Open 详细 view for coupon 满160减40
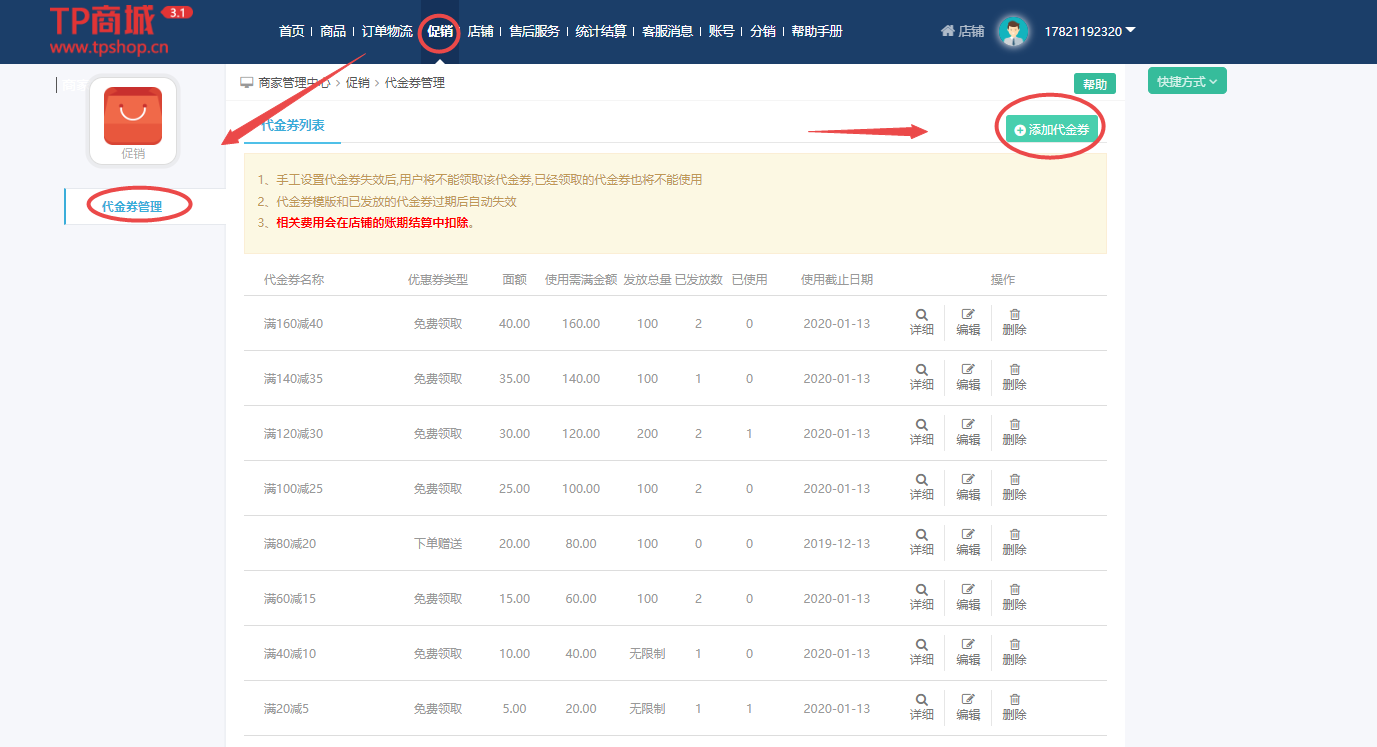 920,322
